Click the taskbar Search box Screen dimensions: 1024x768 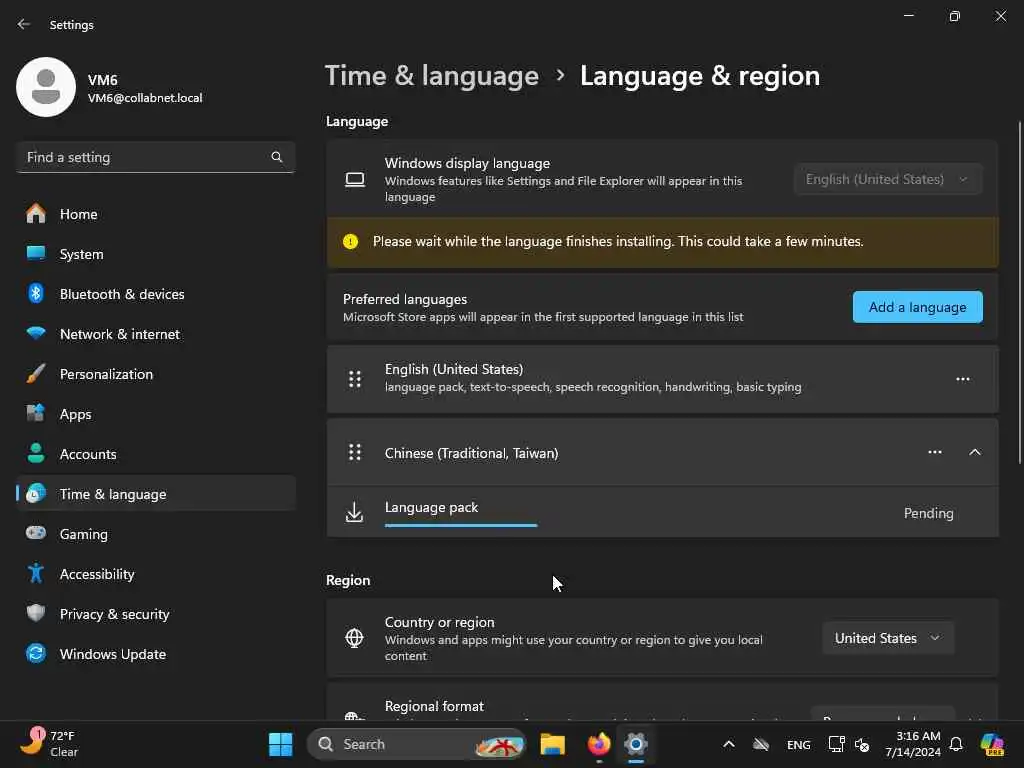417,744
